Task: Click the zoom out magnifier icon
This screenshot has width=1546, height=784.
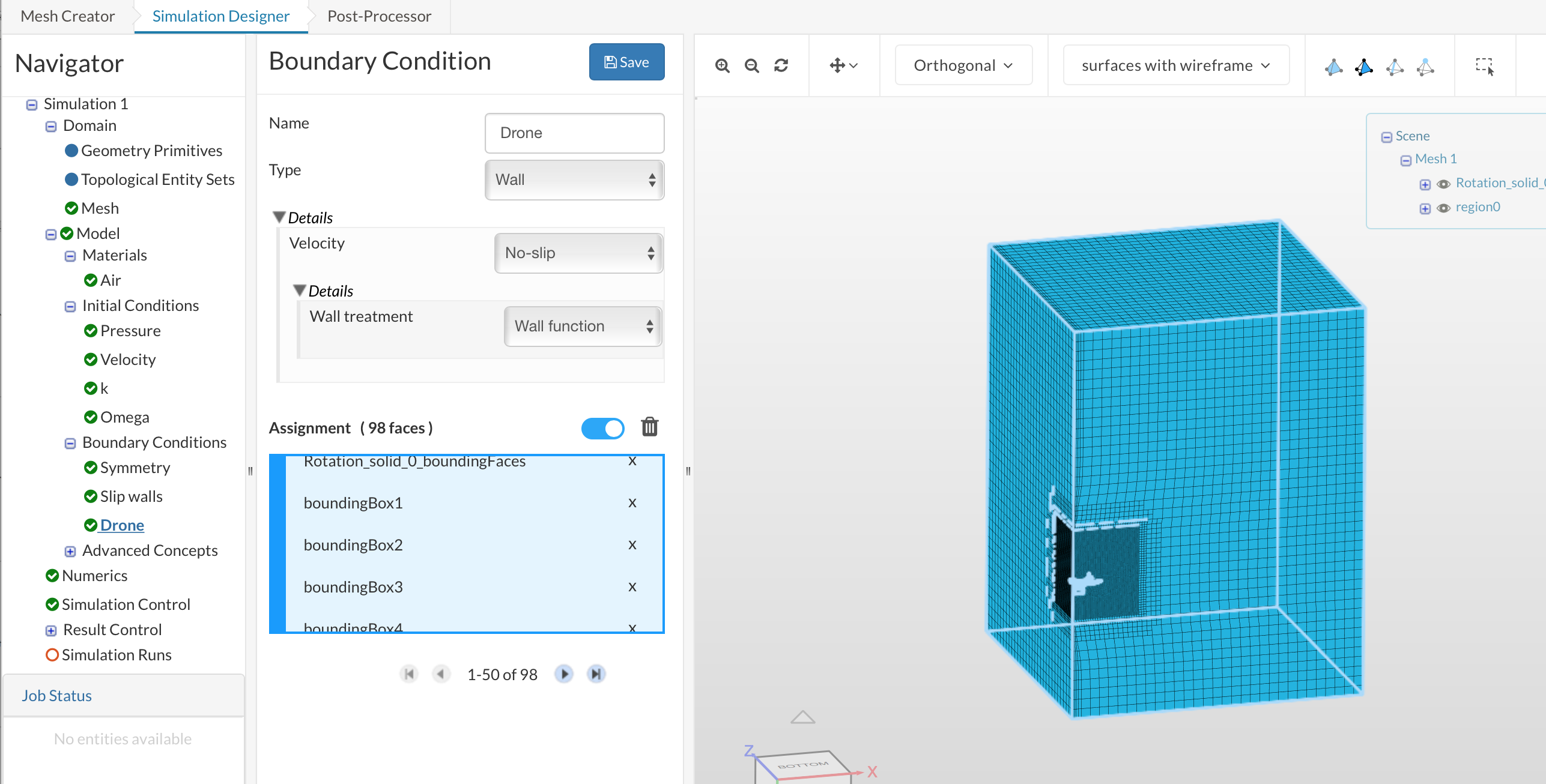Action: 751,65
